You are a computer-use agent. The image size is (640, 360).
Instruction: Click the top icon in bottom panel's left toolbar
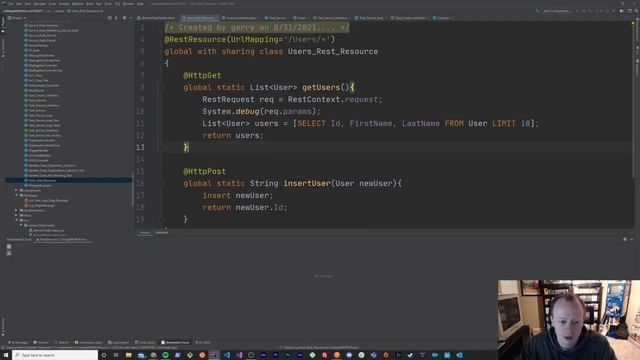(9, 247)
